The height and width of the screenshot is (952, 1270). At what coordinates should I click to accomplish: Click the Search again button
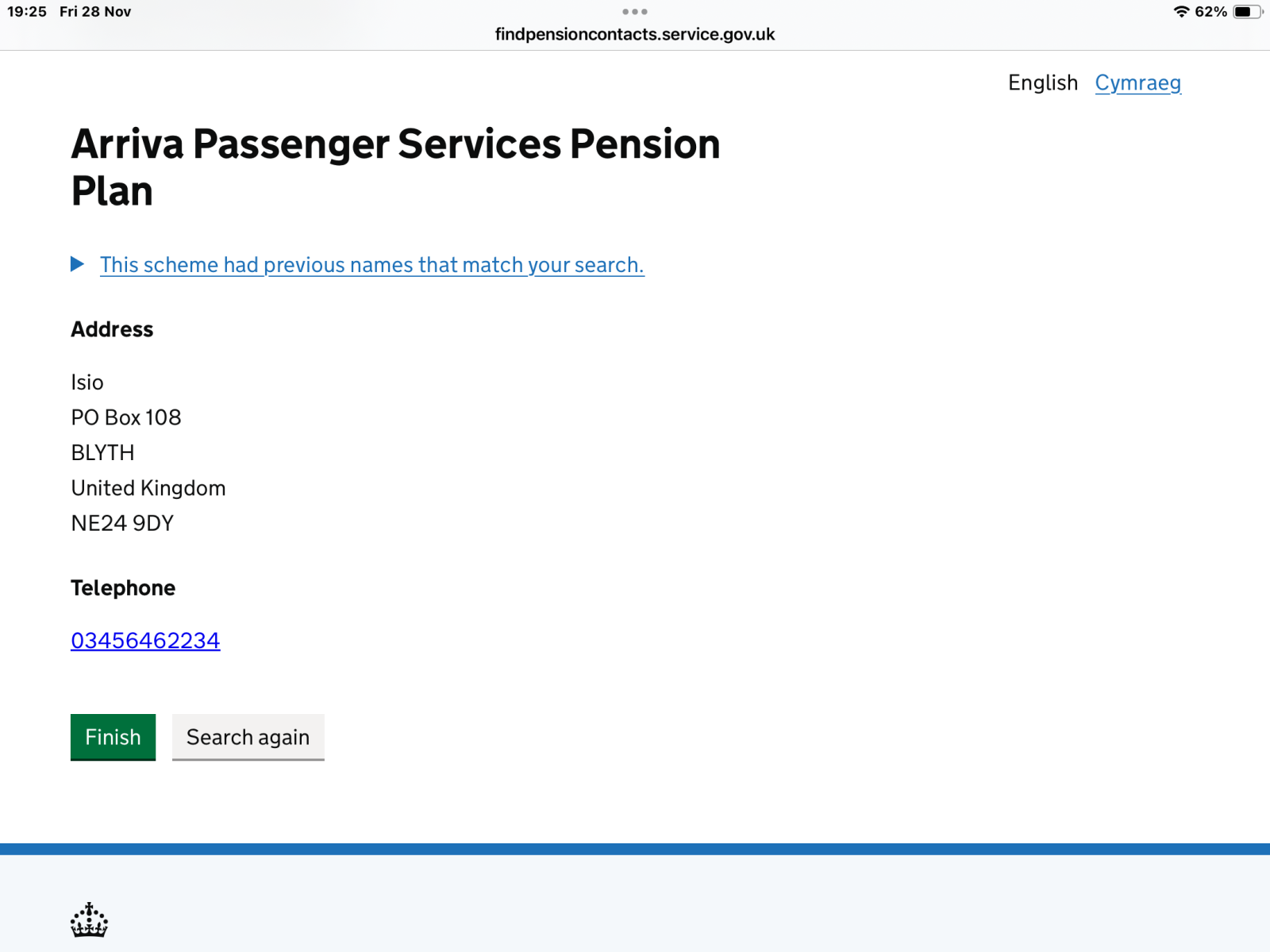[248, 737]
